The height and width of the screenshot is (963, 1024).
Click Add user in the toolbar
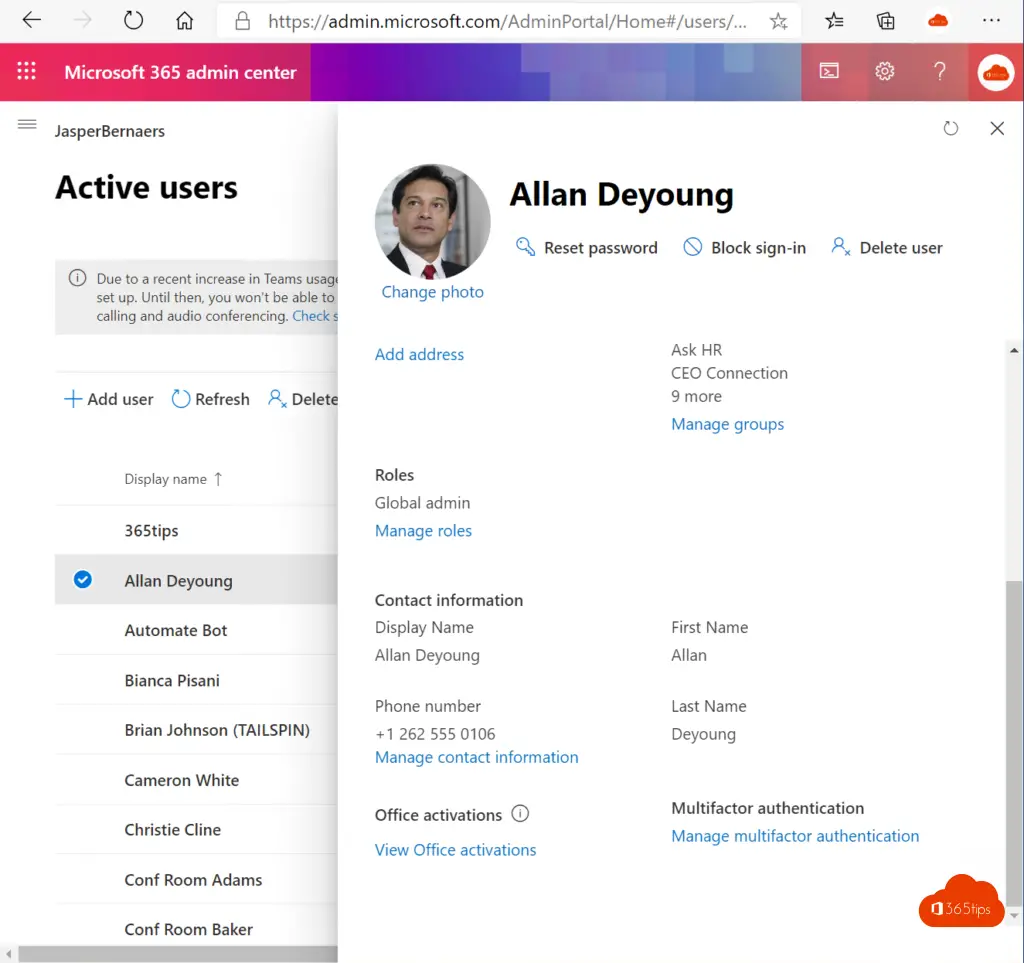108,399
